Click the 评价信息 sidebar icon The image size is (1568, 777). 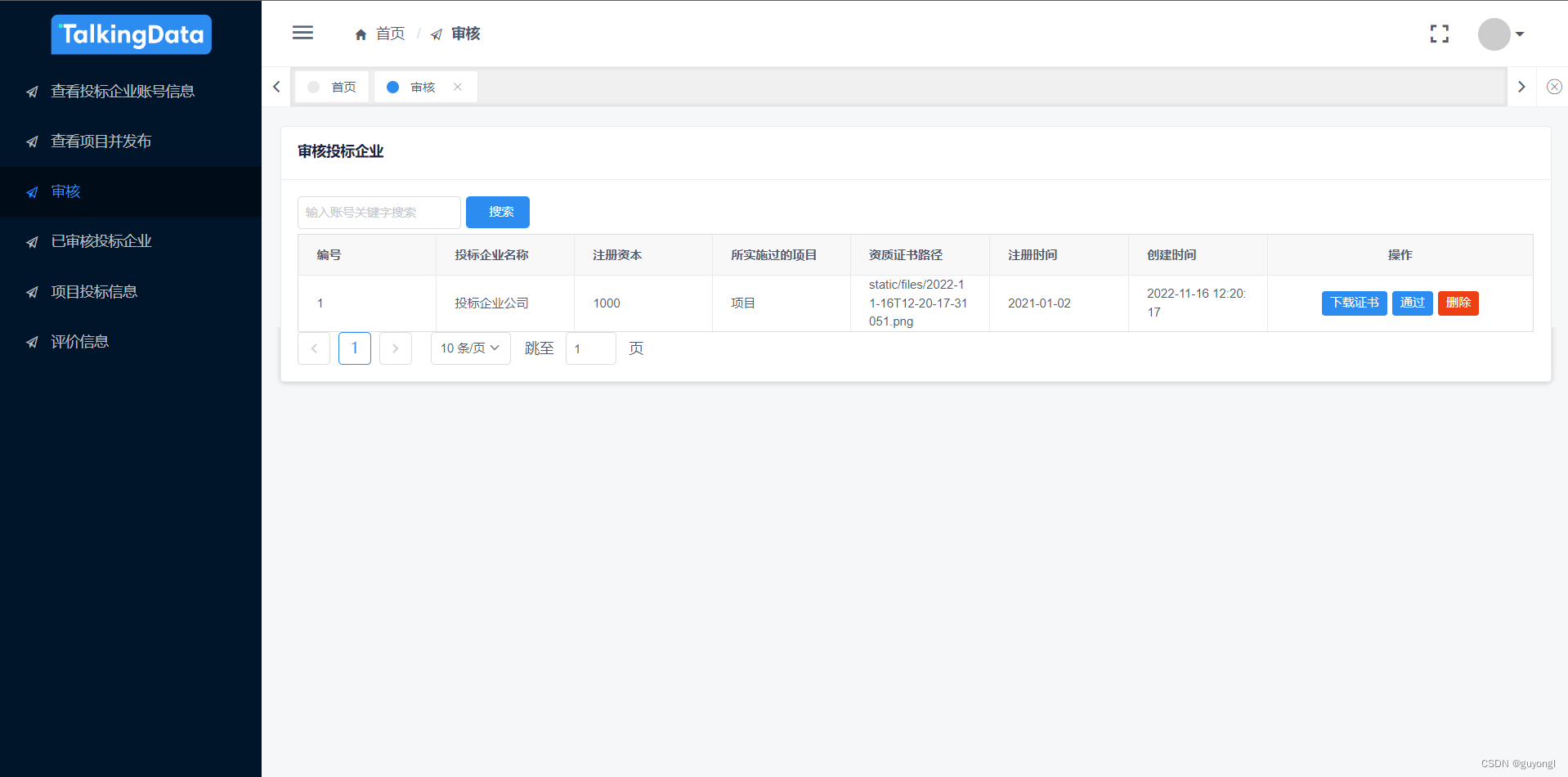(x=32, y=341)
